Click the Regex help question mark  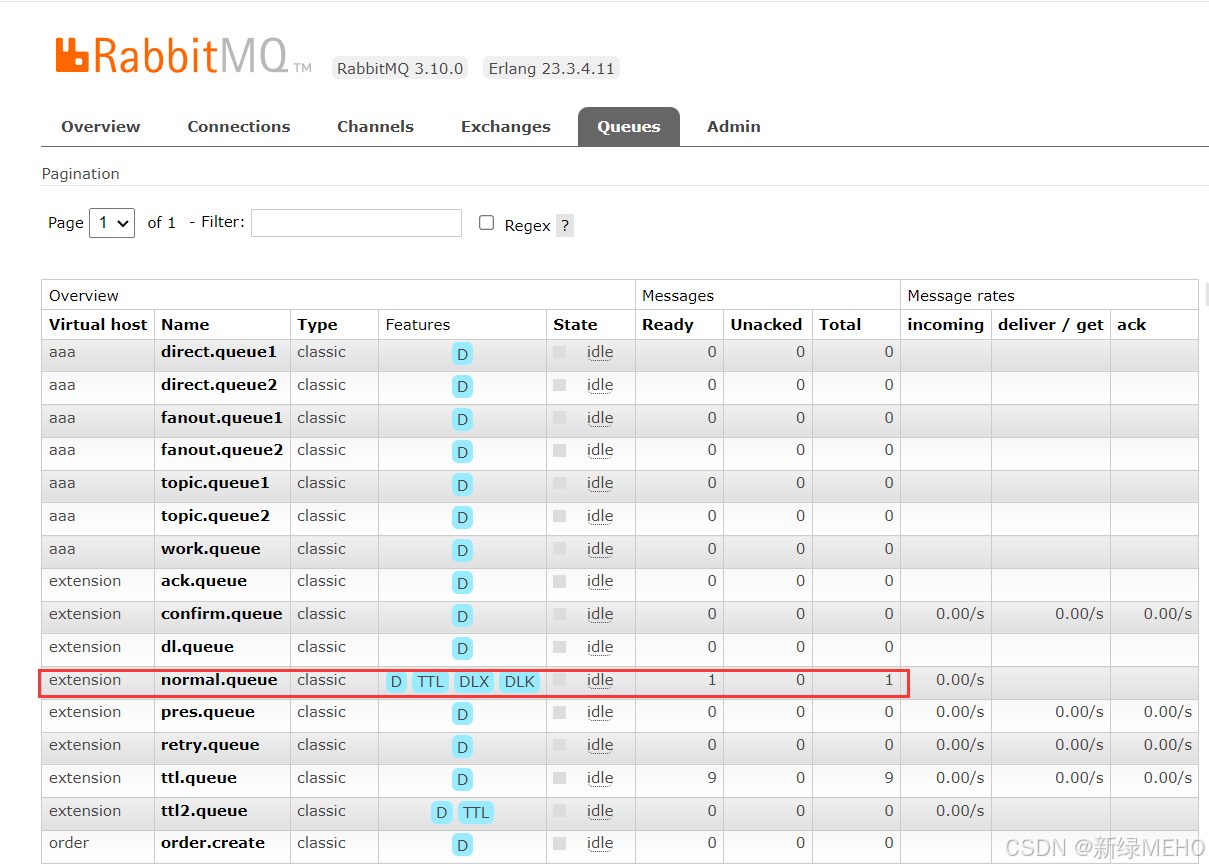point(565,225)
